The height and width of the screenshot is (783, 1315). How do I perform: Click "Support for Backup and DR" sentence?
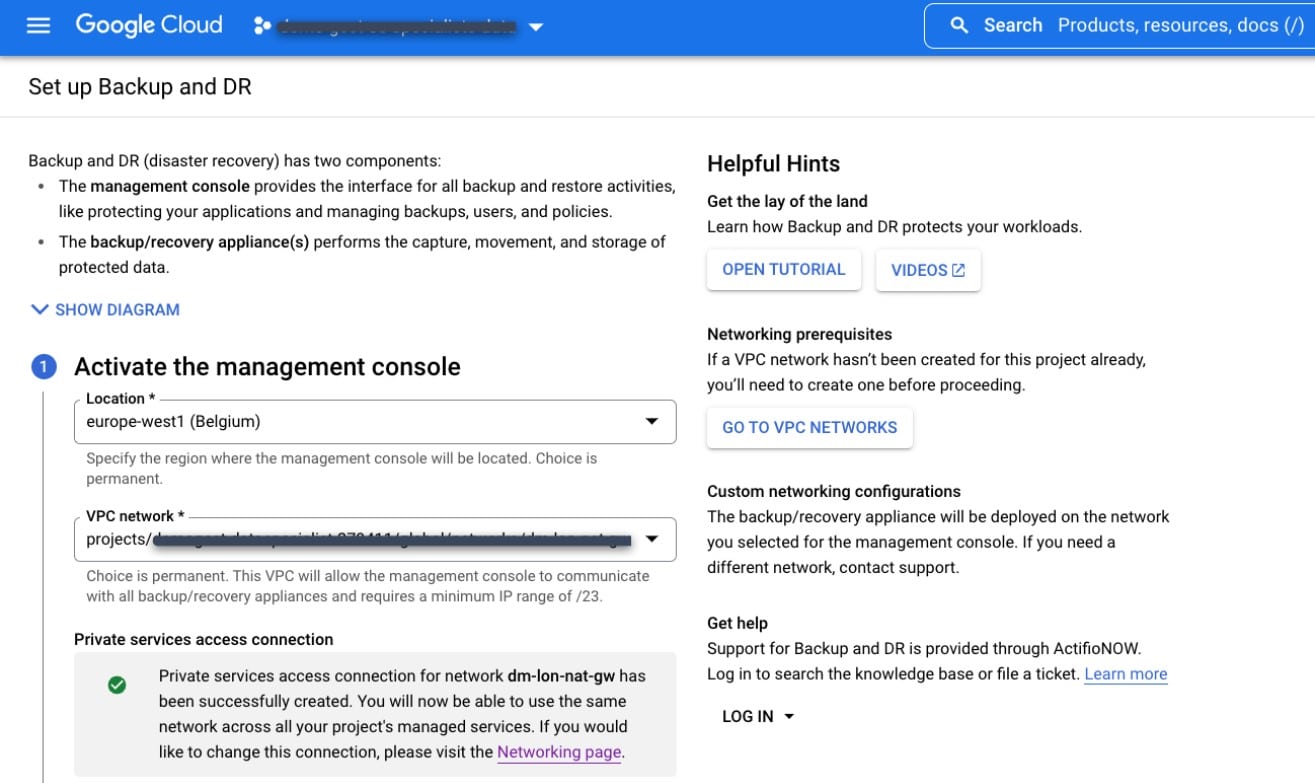tap(924, 649)
